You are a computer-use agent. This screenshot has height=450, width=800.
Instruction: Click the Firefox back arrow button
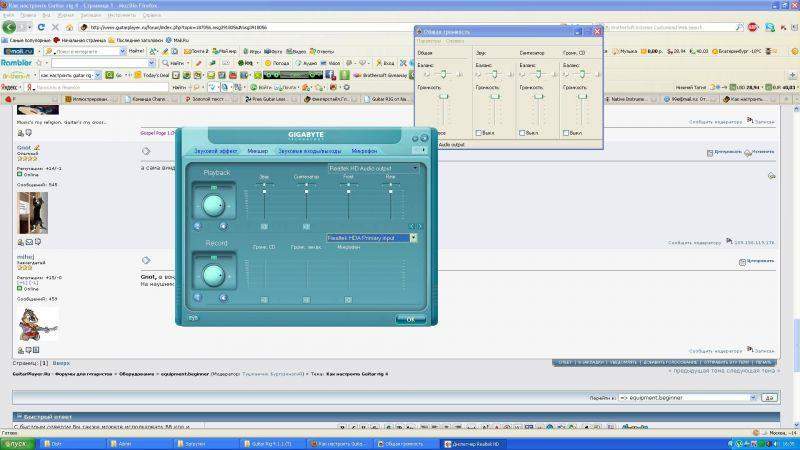pyautogui.click(x=10, y=27)
